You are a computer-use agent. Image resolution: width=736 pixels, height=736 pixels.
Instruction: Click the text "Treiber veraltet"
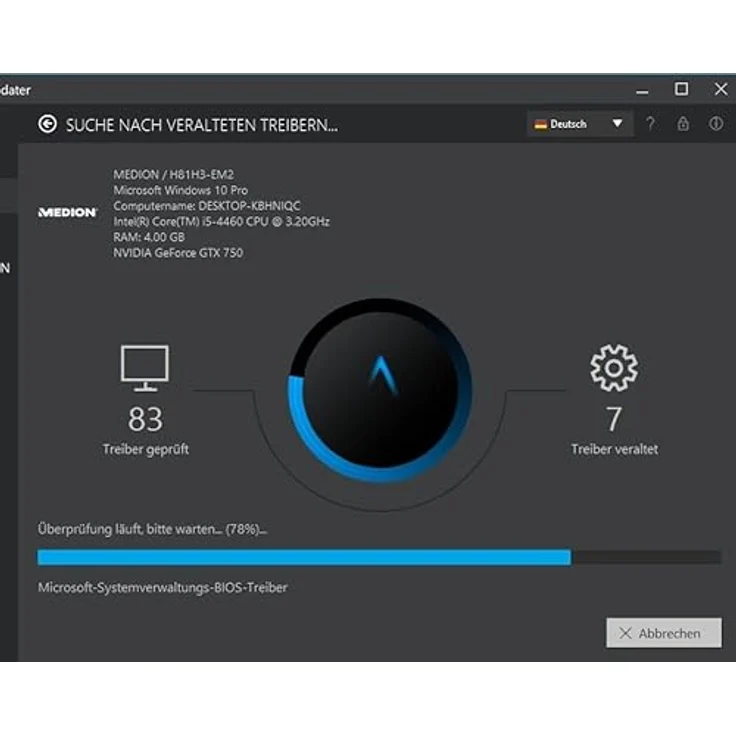point(614,449)
